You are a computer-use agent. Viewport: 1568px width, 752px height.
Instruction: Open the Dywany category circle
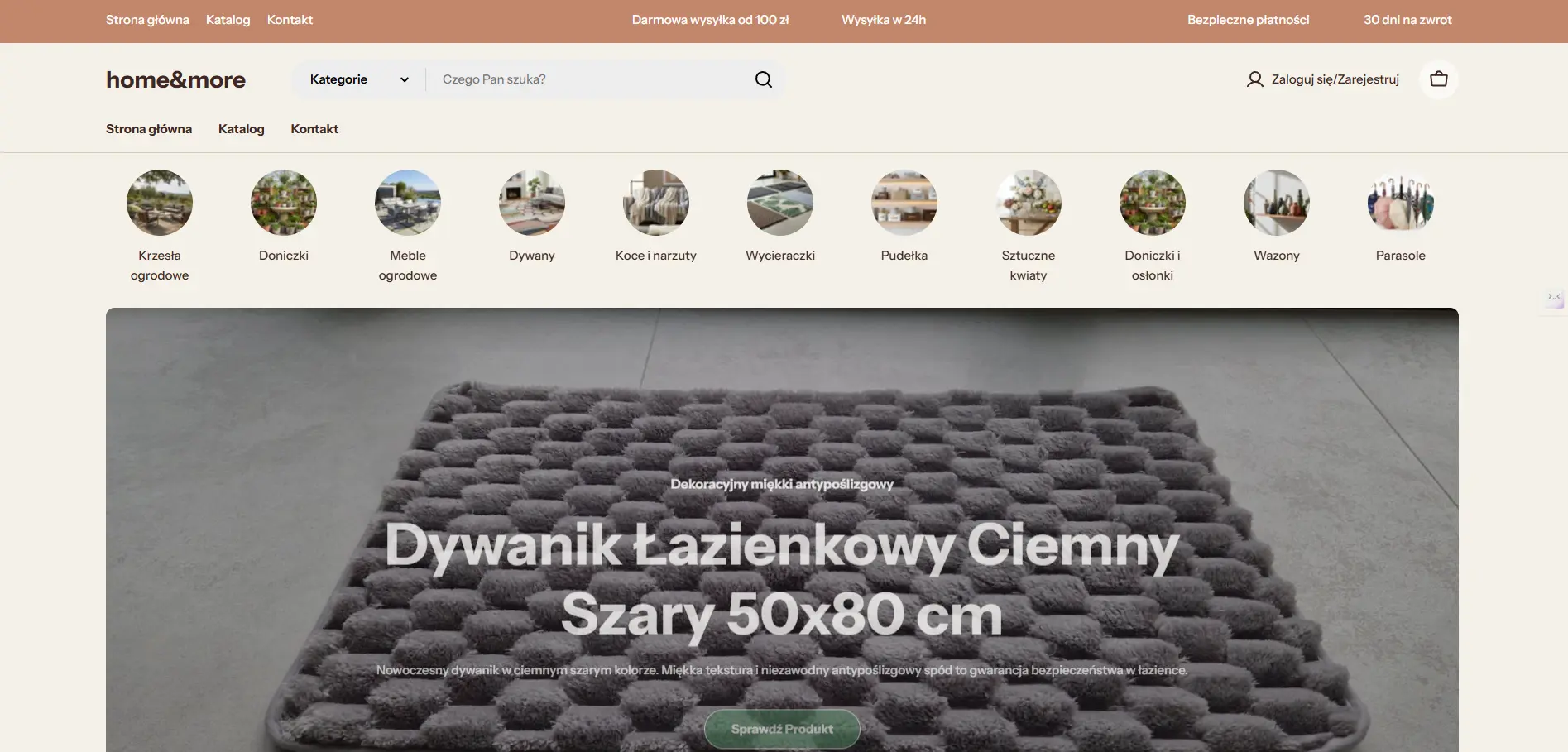[x=531, y=202]
